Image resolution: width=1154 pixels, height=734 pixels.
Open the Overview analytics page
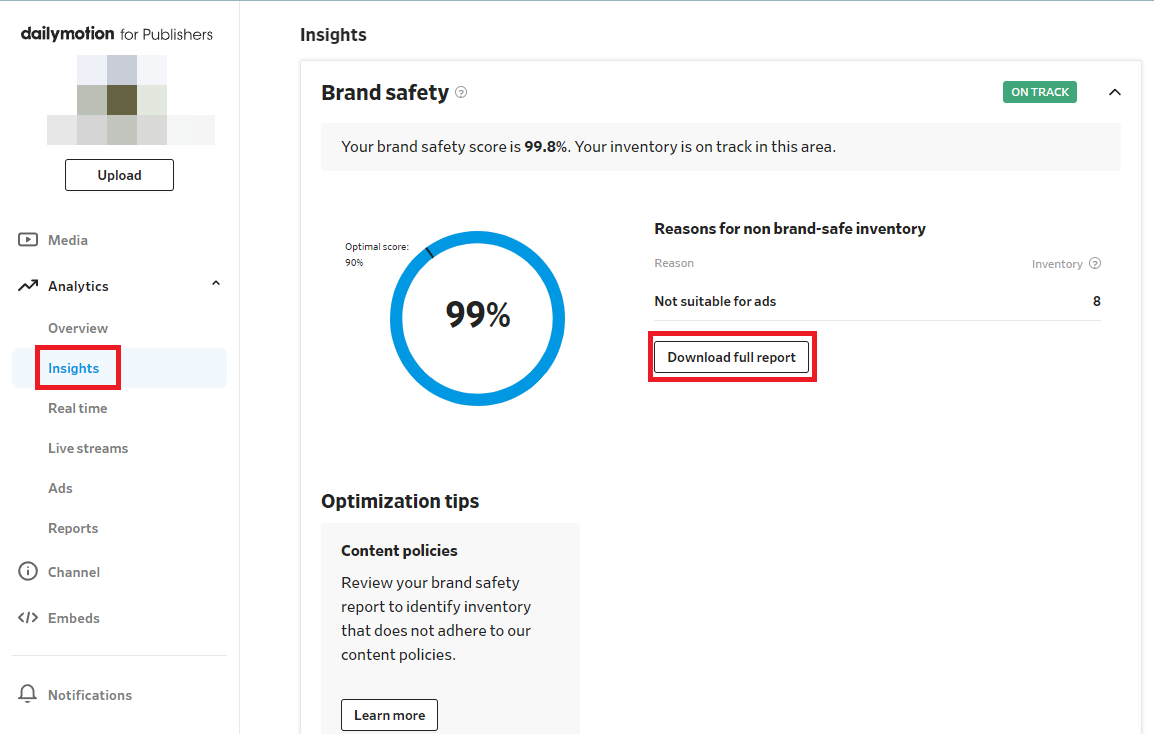(x=78, y=328)
